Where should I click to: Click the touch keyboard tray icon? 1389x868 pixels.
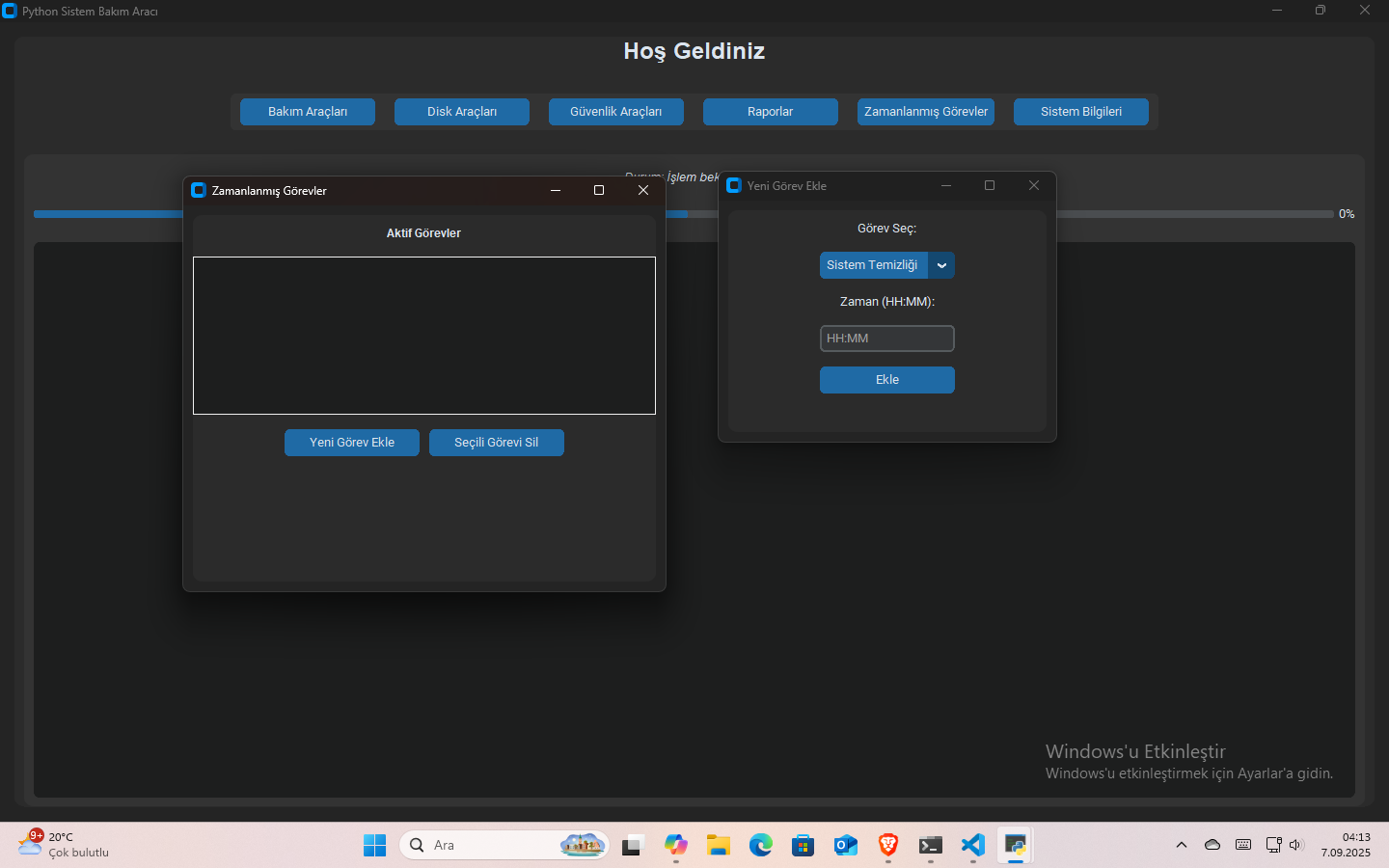[x=1243, y=845]
